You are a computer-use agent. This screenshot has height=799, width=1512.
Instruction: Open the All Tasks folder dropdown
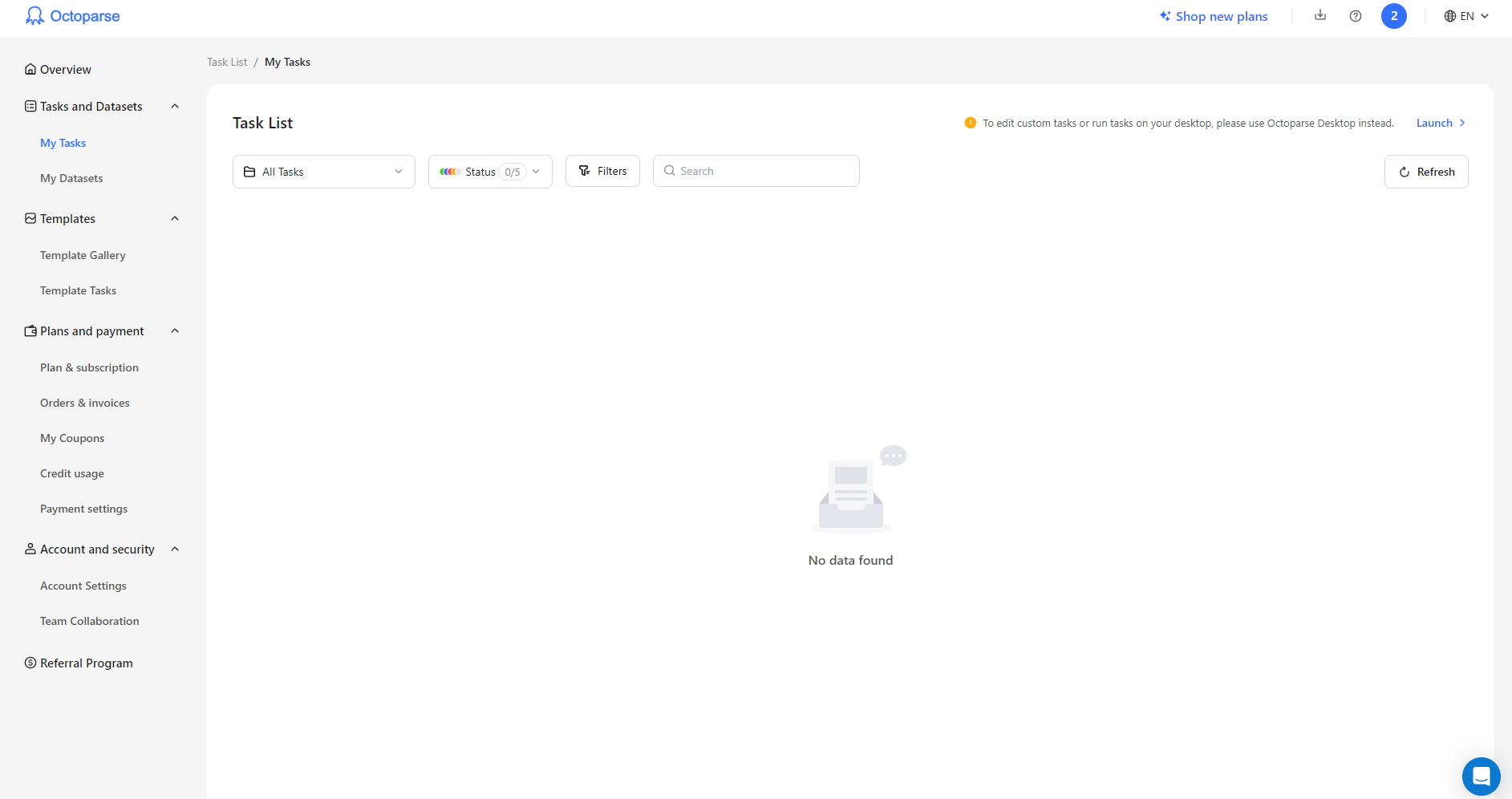click(x=324, y=172)
